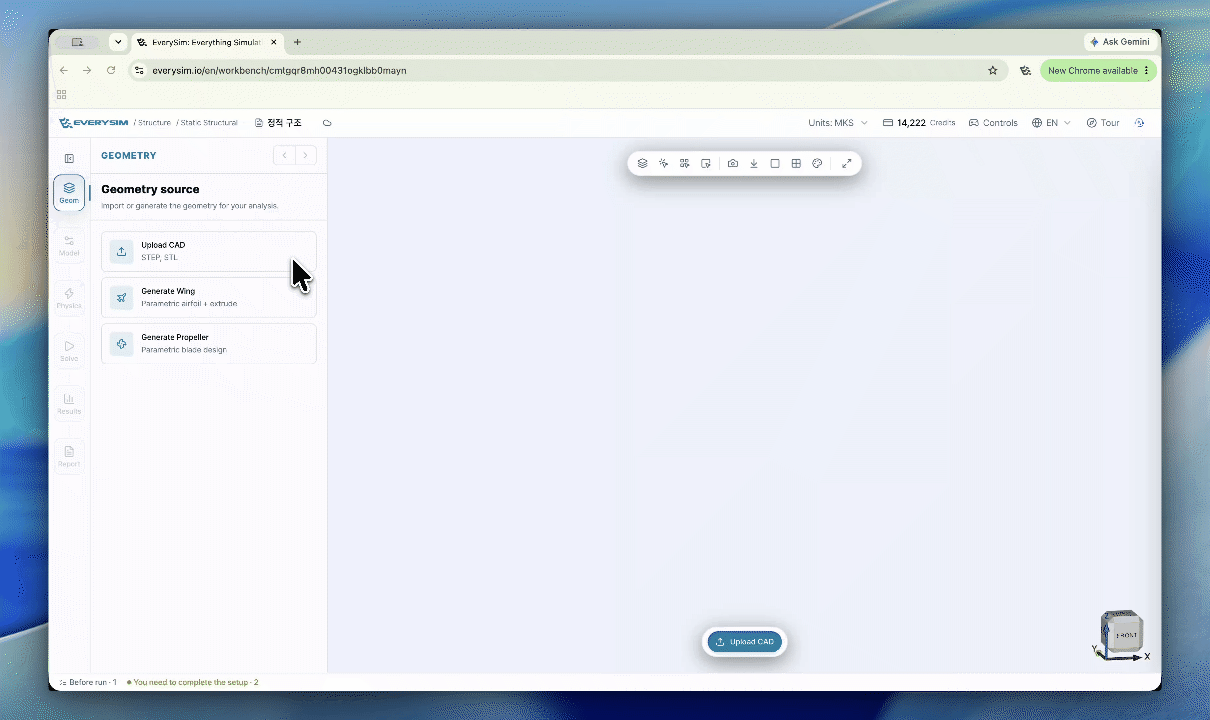Take a viewport screenshot with camera icon

tap(733, 163)
